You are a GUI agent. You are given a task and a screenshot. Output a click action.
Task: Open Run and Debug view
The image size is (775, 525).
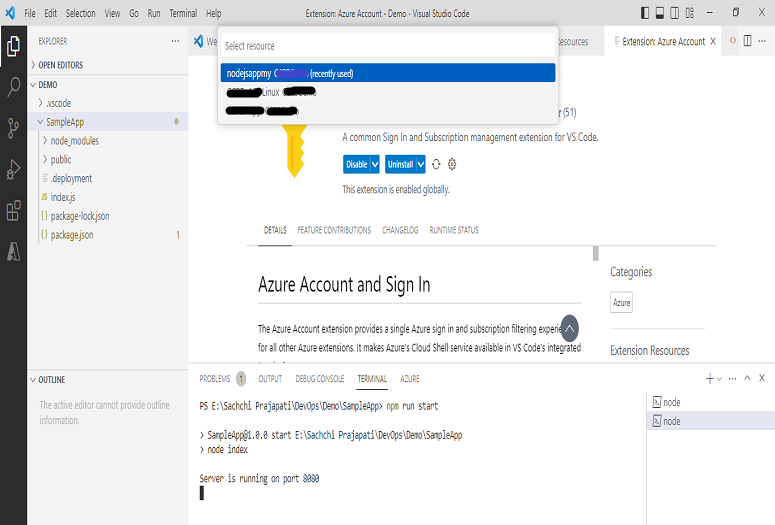pyautogui.click(x=13, y=170)
